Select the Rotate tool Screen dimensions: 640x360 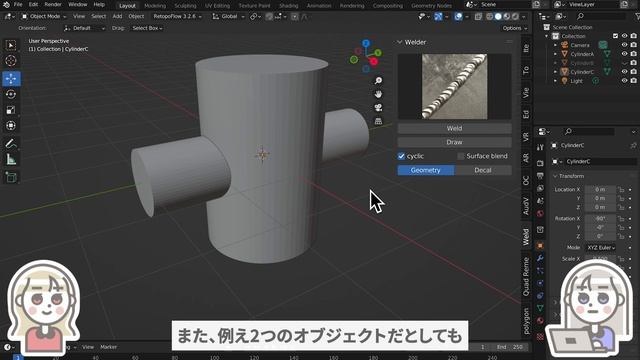point(11,94)
